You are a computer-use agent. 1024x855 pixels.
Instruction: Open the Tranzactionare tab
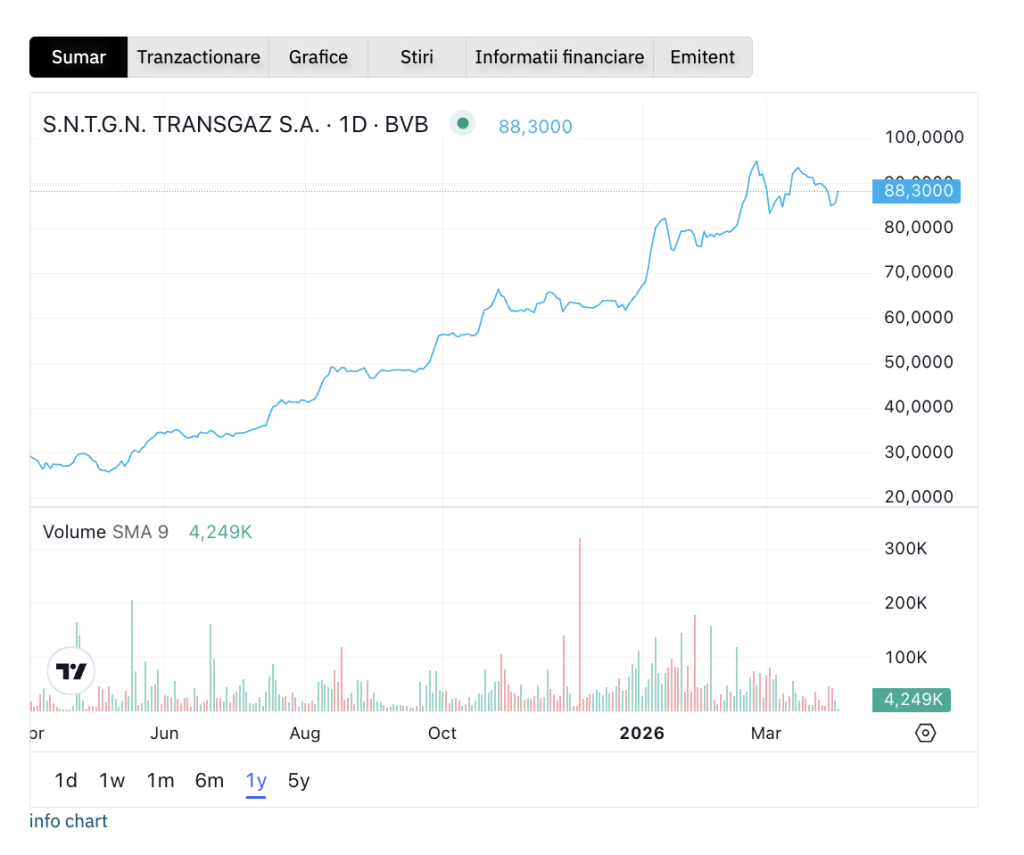click(198, 57)
